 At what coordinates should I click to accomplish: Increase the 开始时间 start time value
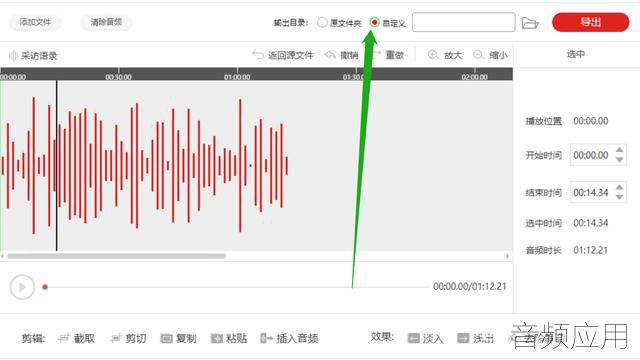pos(620,150)
